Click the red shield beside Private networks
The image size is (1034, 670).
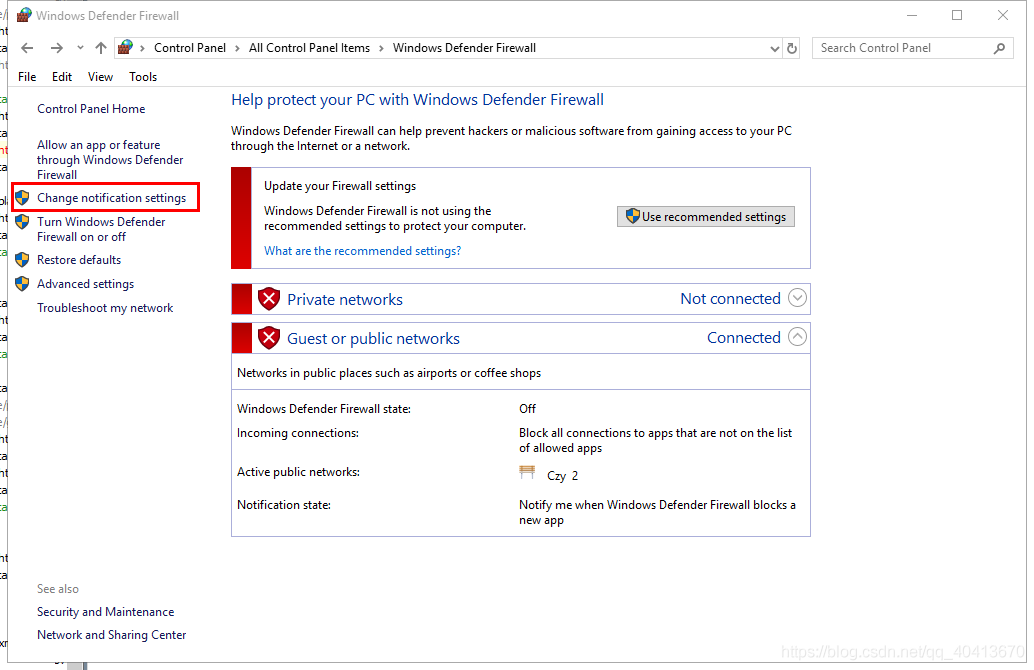pyautogui.click(x=269, y=299)
